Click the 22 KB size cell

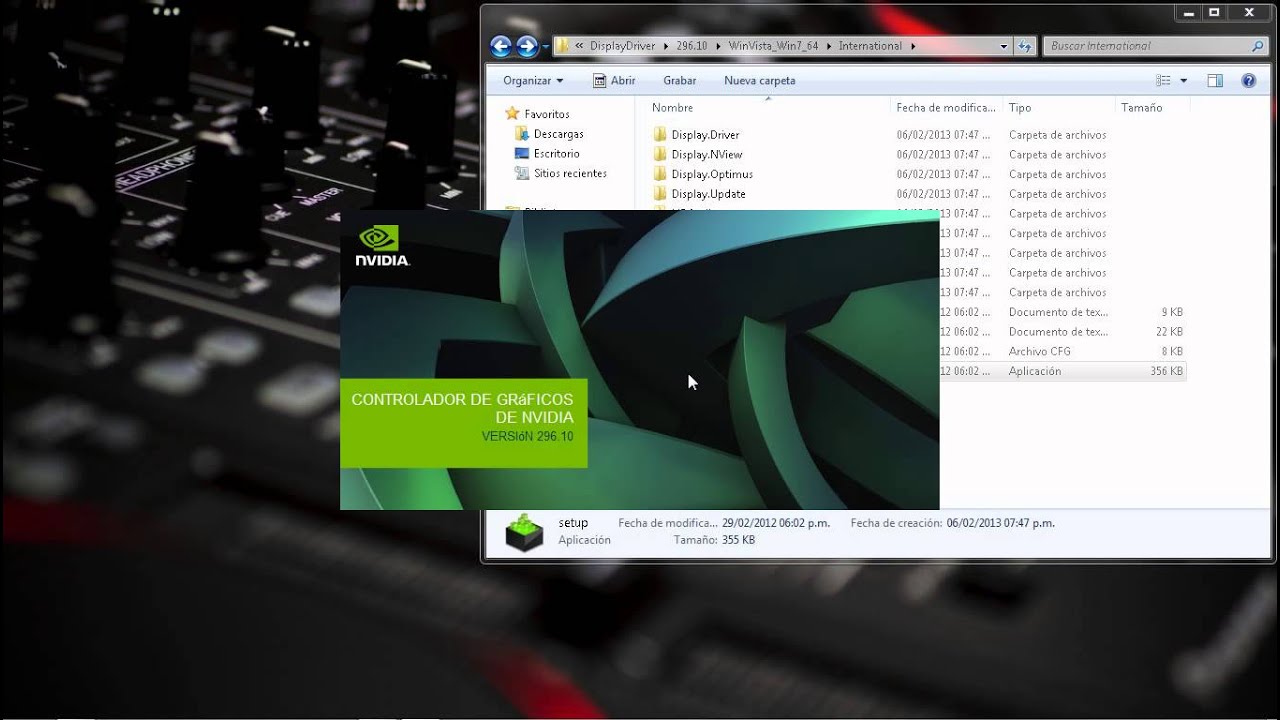(x=1169, y=332)
